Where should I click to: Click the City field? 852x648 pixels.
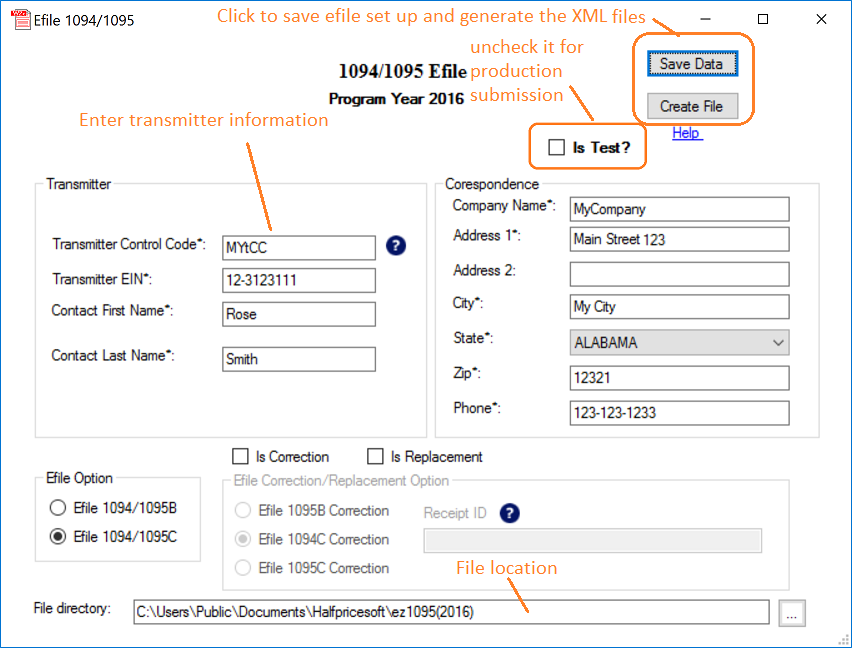[679, 307]
